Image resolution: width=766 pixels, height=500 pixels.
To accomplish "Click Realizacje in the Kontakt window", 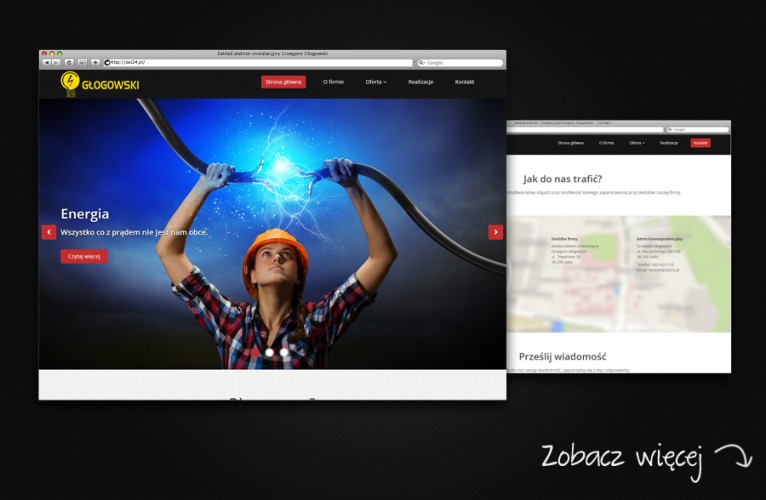I will pos(669,143).
